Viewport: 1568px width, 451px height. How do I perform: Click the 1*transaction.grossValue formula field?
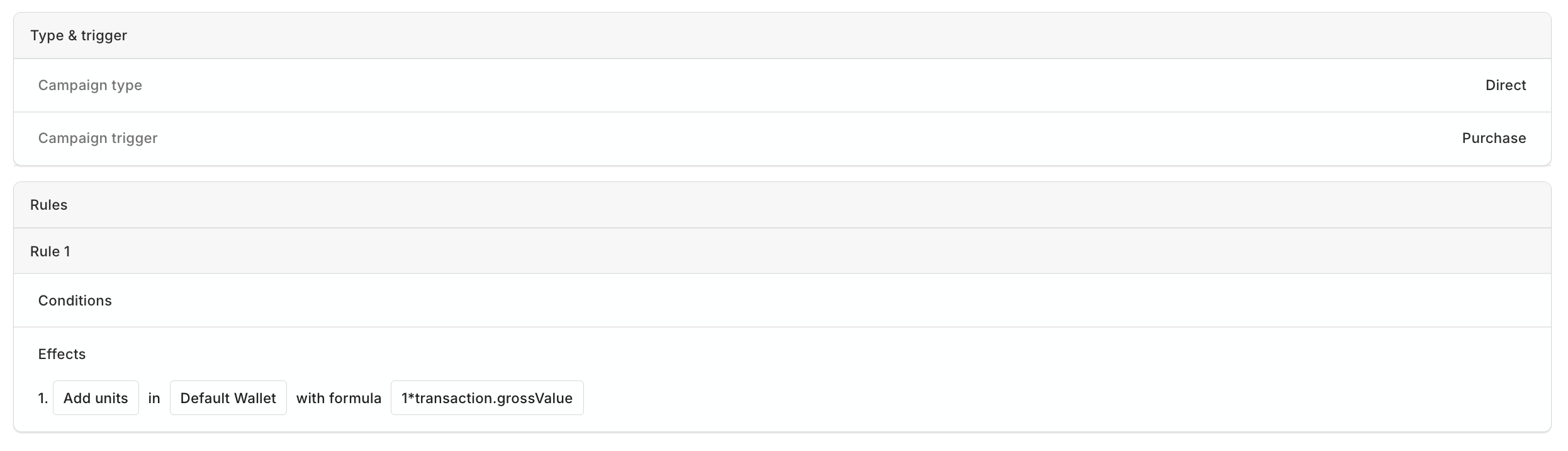[486, 398]
